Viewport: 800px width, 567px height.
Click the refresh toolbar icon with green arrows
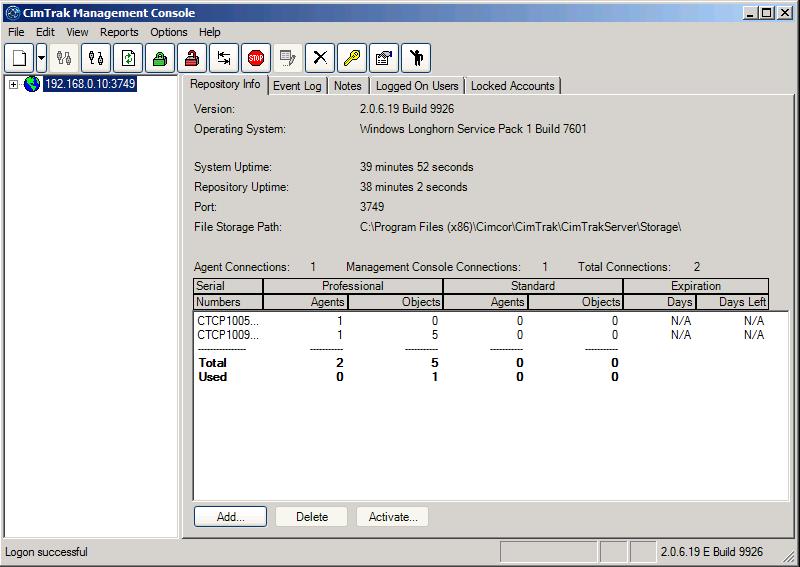128,58
